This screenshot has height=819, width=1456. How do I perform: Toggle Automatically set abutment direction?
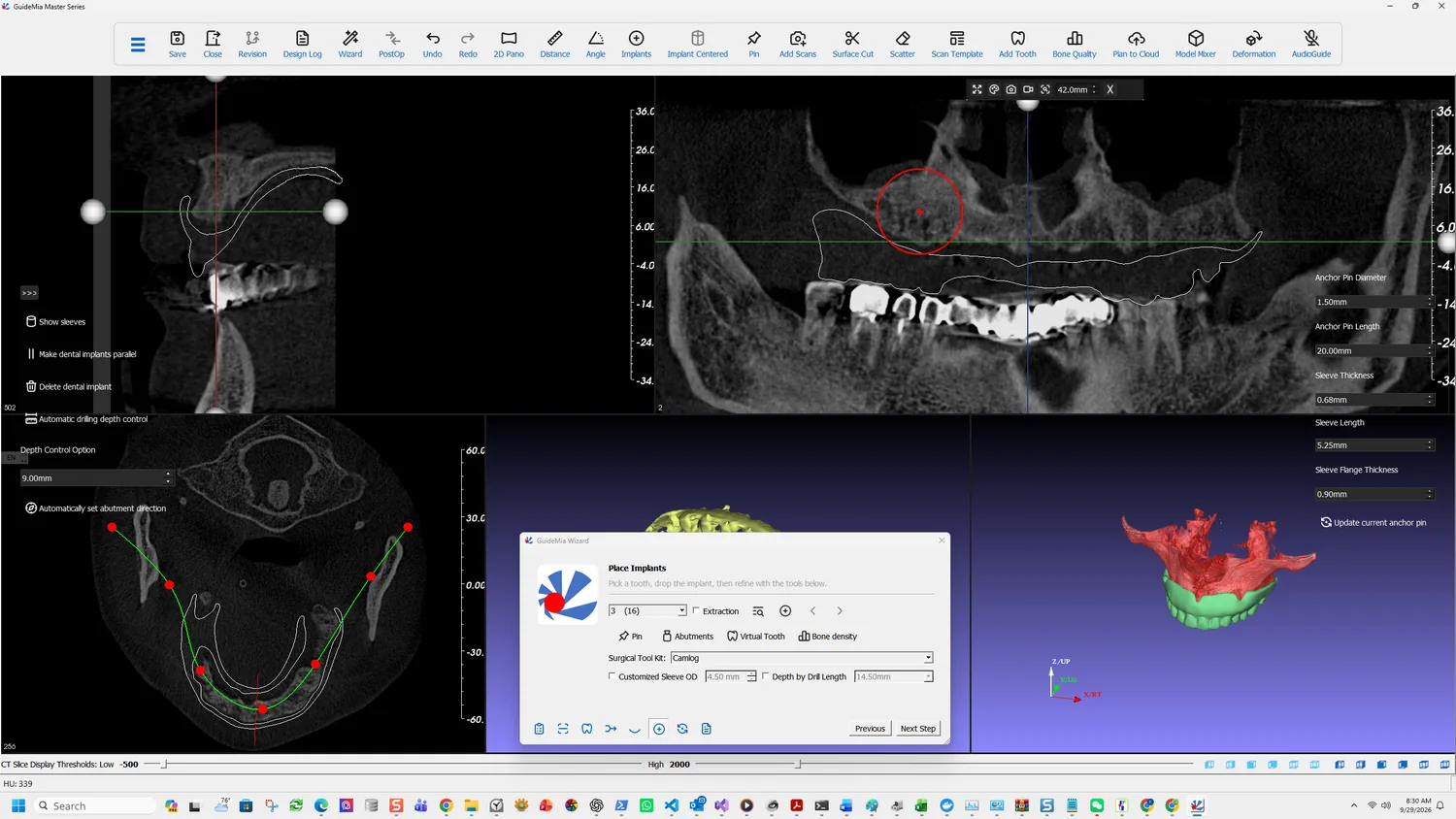pyautogui.click(x=95, y=508)
